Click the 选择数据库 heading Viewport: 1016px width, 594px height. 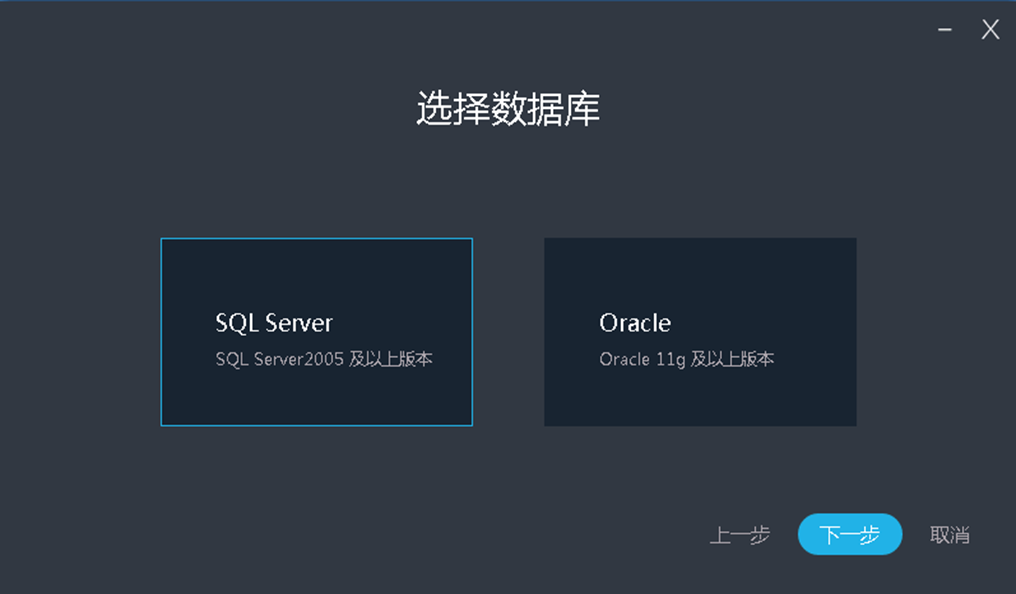508,109
